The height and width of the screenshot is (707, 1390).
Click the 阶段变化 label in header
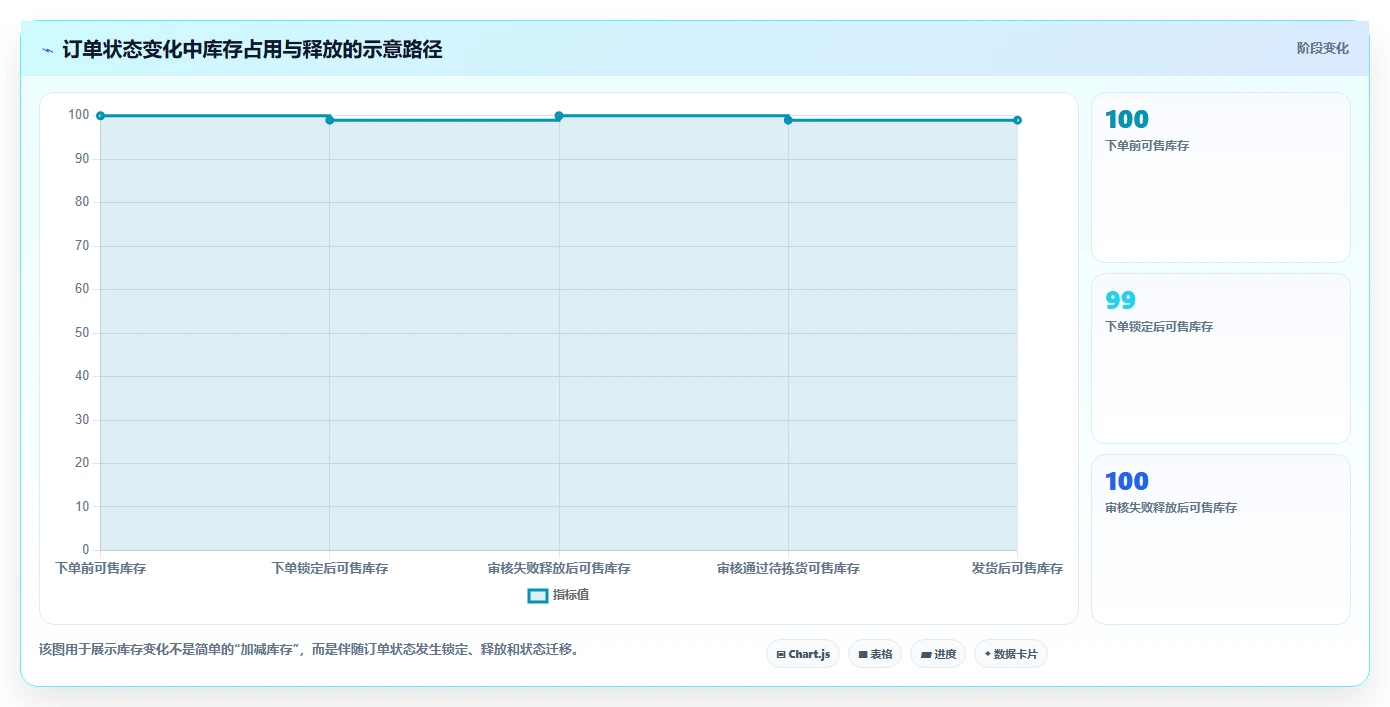coord(1322,48)
